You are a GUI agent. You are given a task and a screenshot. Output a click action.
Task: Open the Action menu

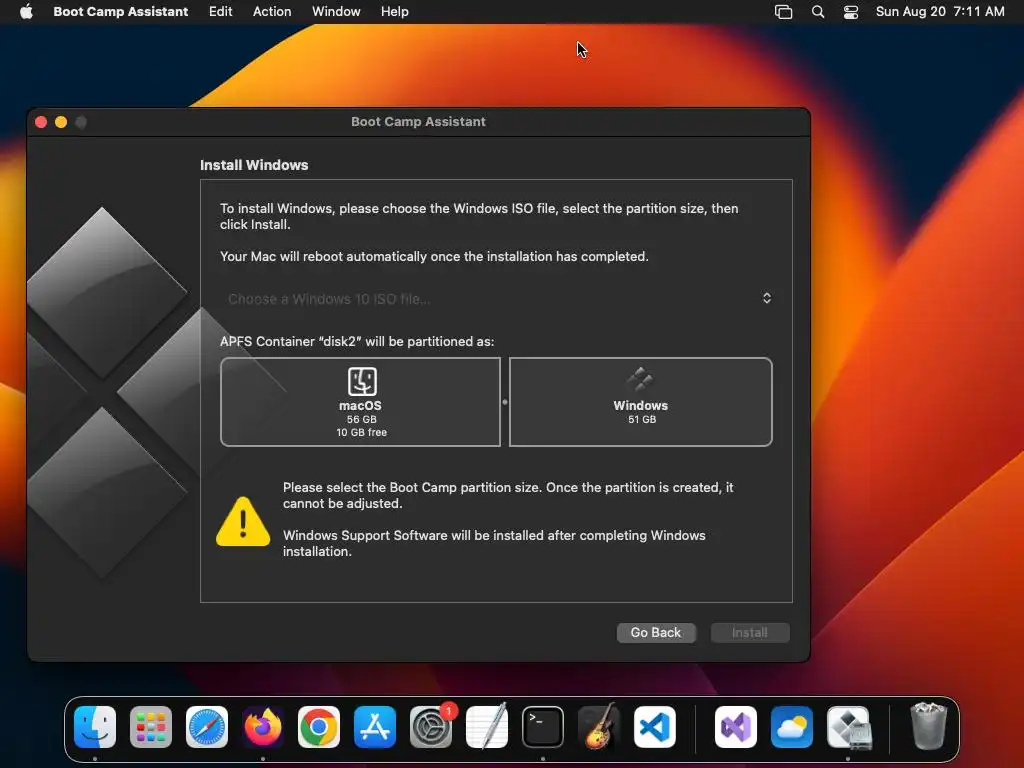pos(272,12)
